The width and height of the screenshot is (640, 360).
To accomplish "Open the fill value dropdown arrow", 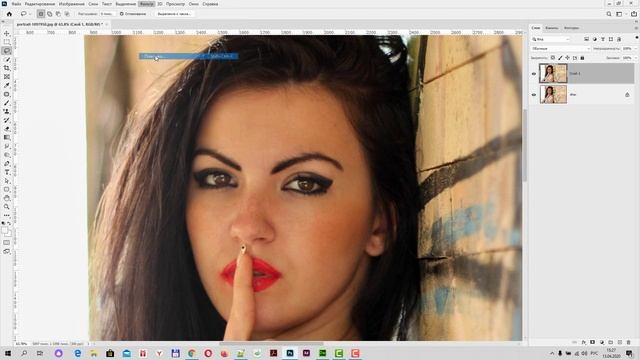I will click(x=635, y=58).
